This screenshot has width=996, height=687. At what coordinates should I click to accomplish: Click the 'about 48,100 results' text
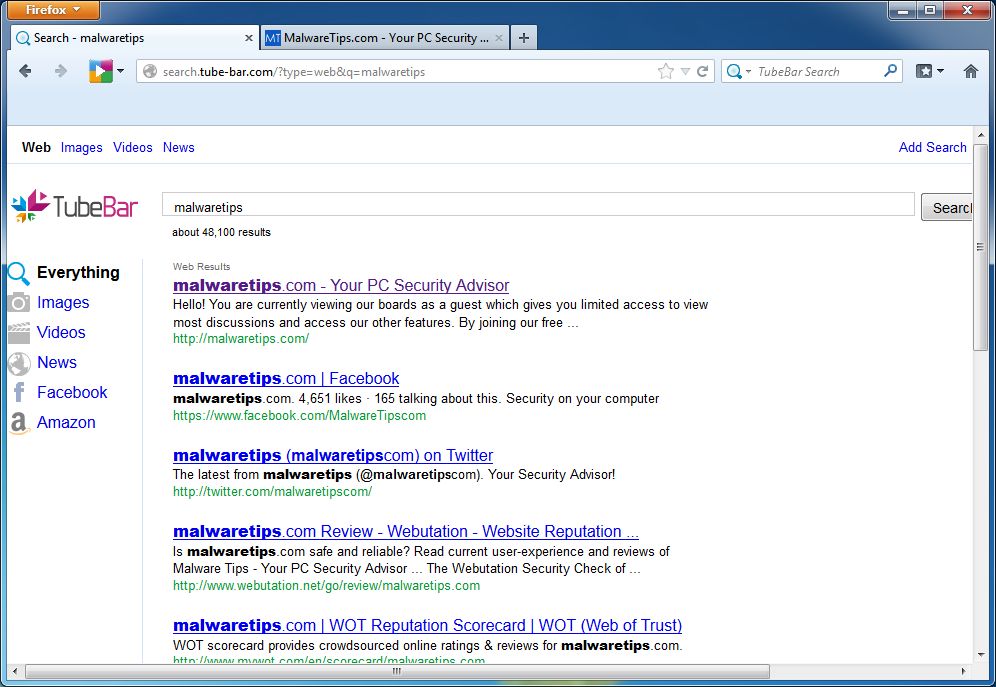point(221,232)
